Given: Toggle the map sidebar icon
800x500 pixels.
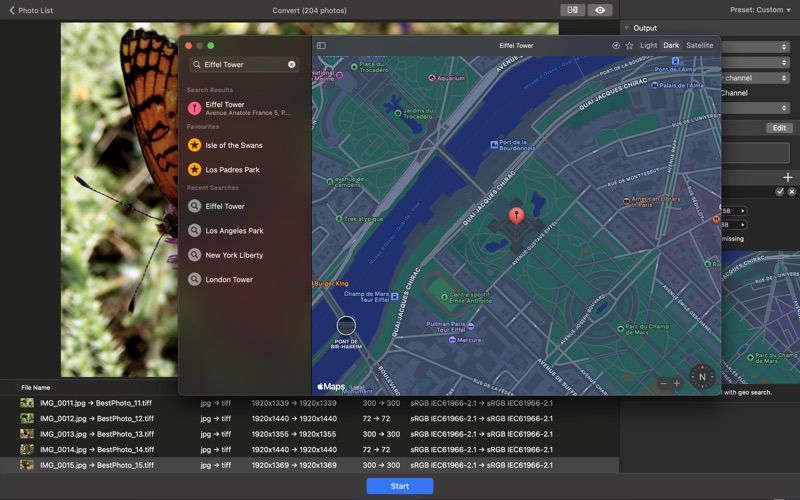Looking at the screenshot, I should [321, 45].
